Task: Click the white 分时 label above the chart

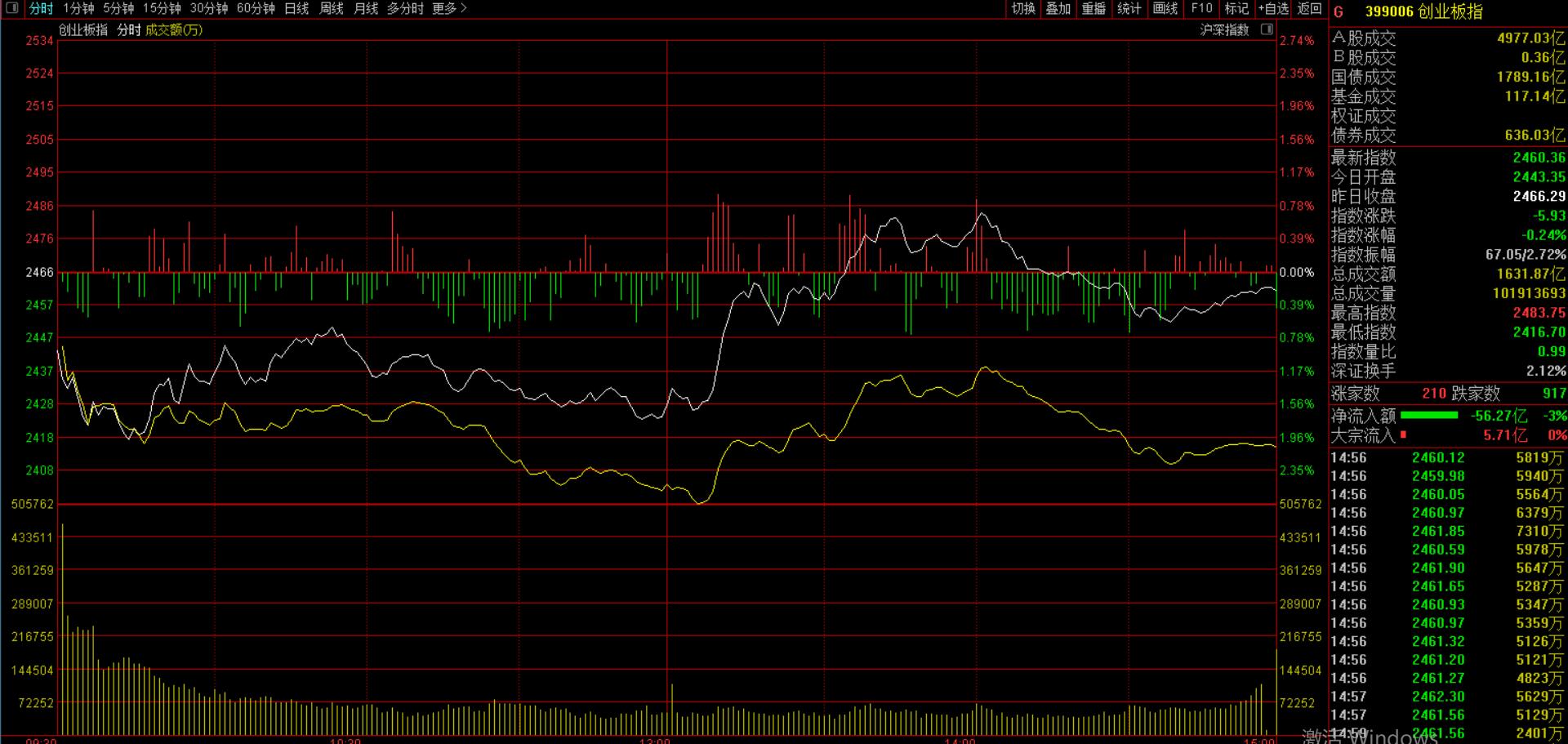Action: [x=129, y=29]
